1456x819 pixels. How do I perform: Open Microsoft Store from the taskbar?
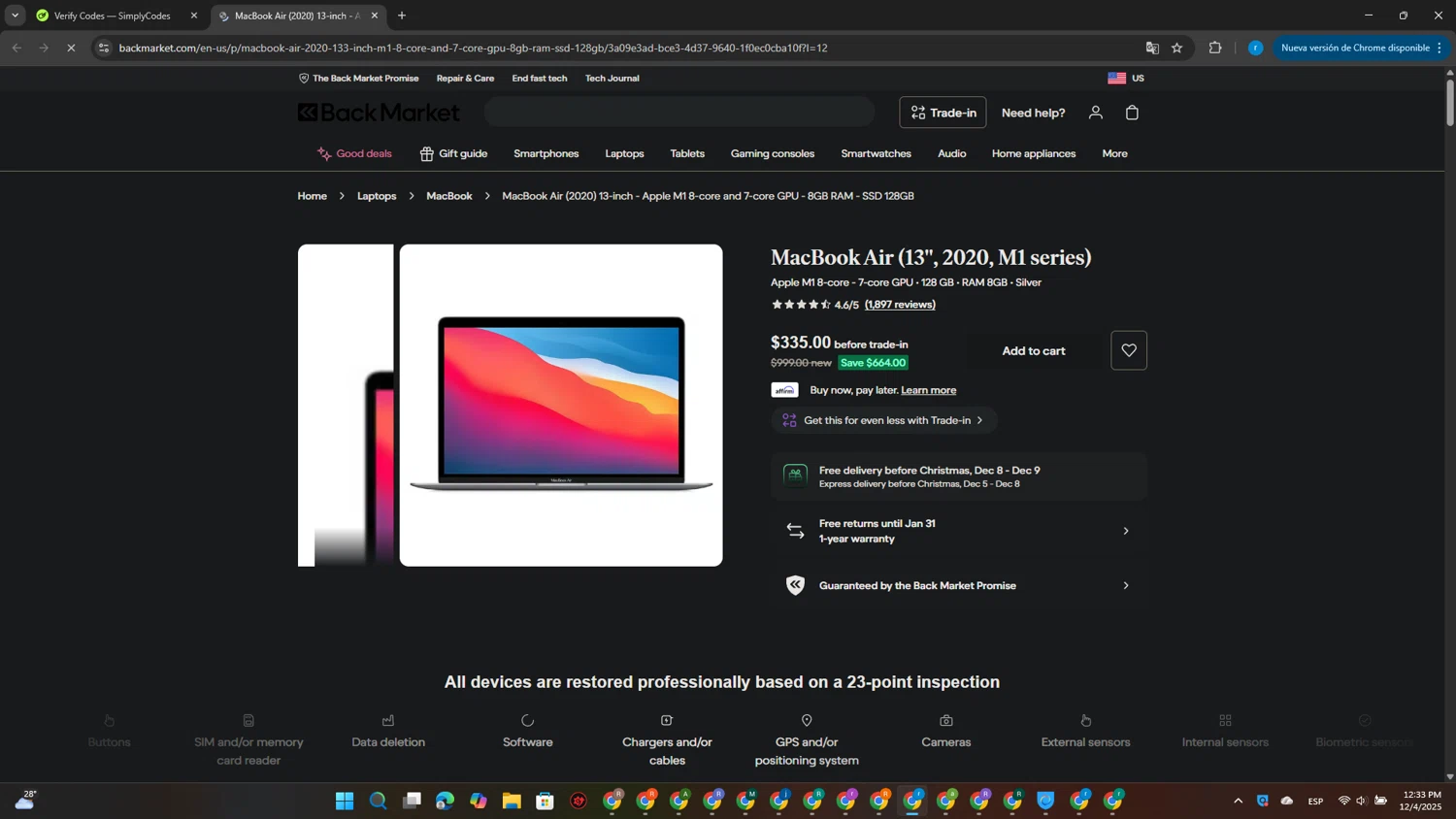coord(545,801)
